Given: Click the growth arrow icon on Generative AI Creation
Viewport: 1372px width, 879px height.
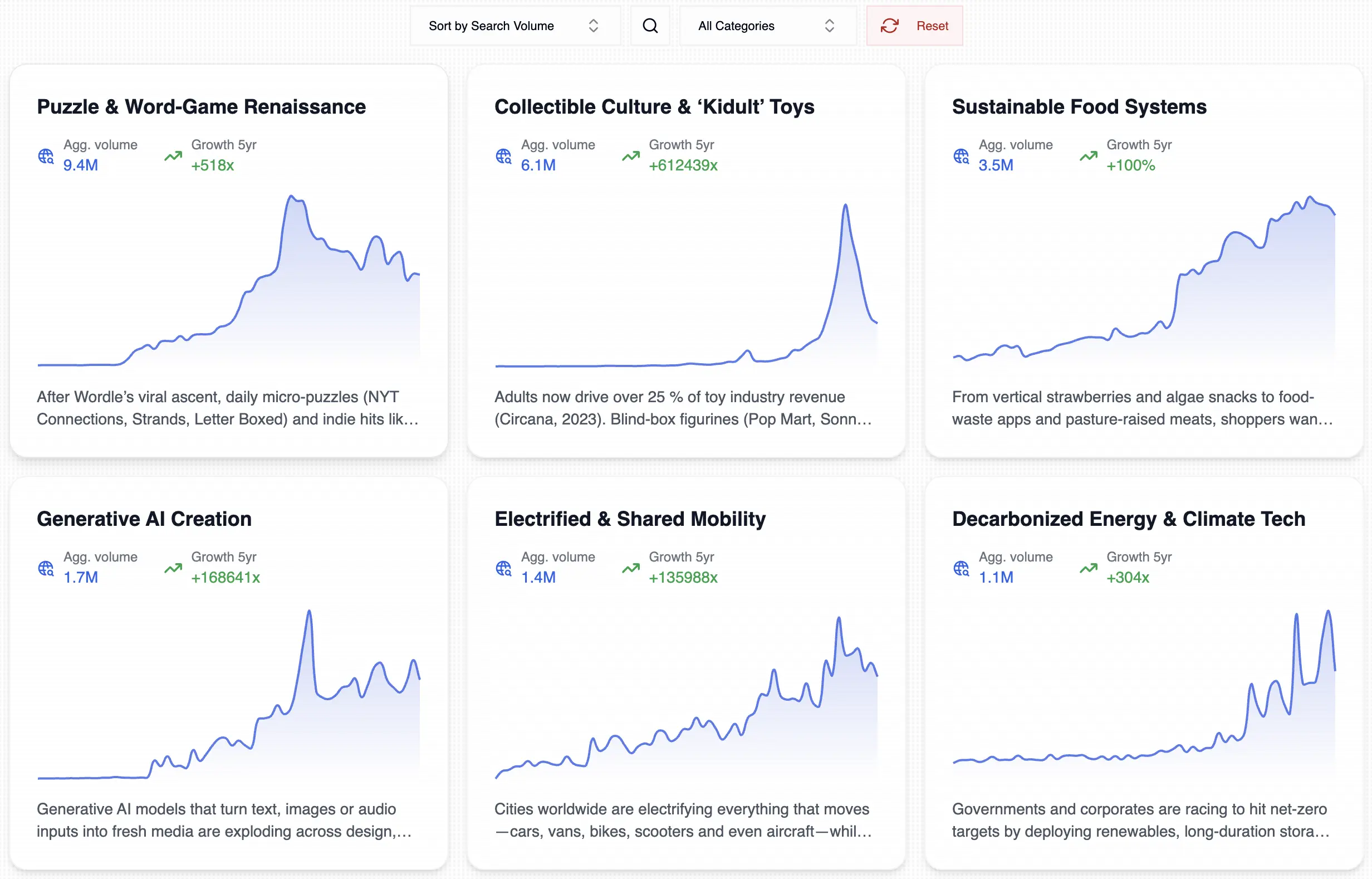Looking at the screenshot, I should (173, 568).
